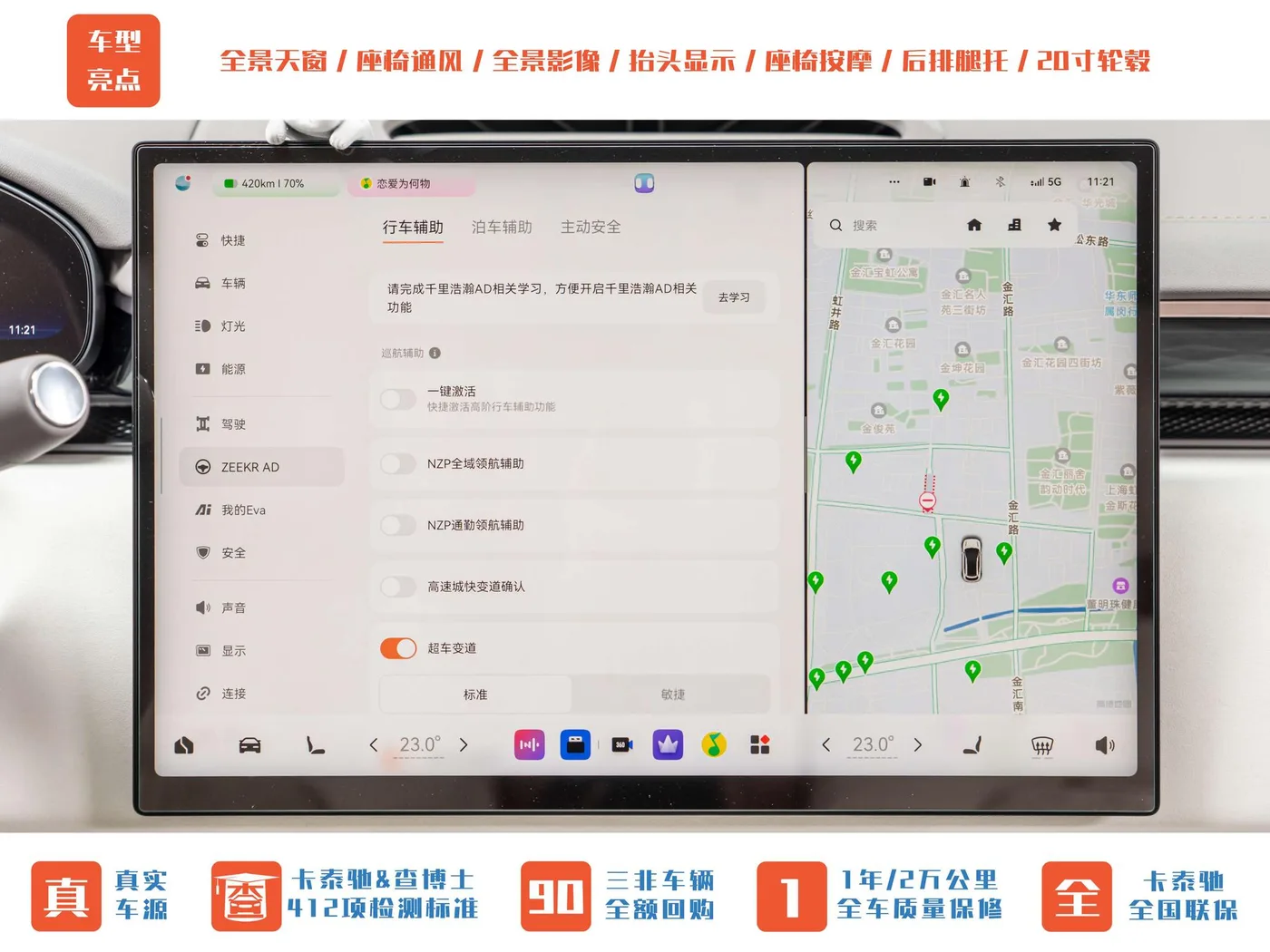Screen dimensions: 1270x952
Task: Switch to the 泊车辅助 tab
Action: coord(502,227)
